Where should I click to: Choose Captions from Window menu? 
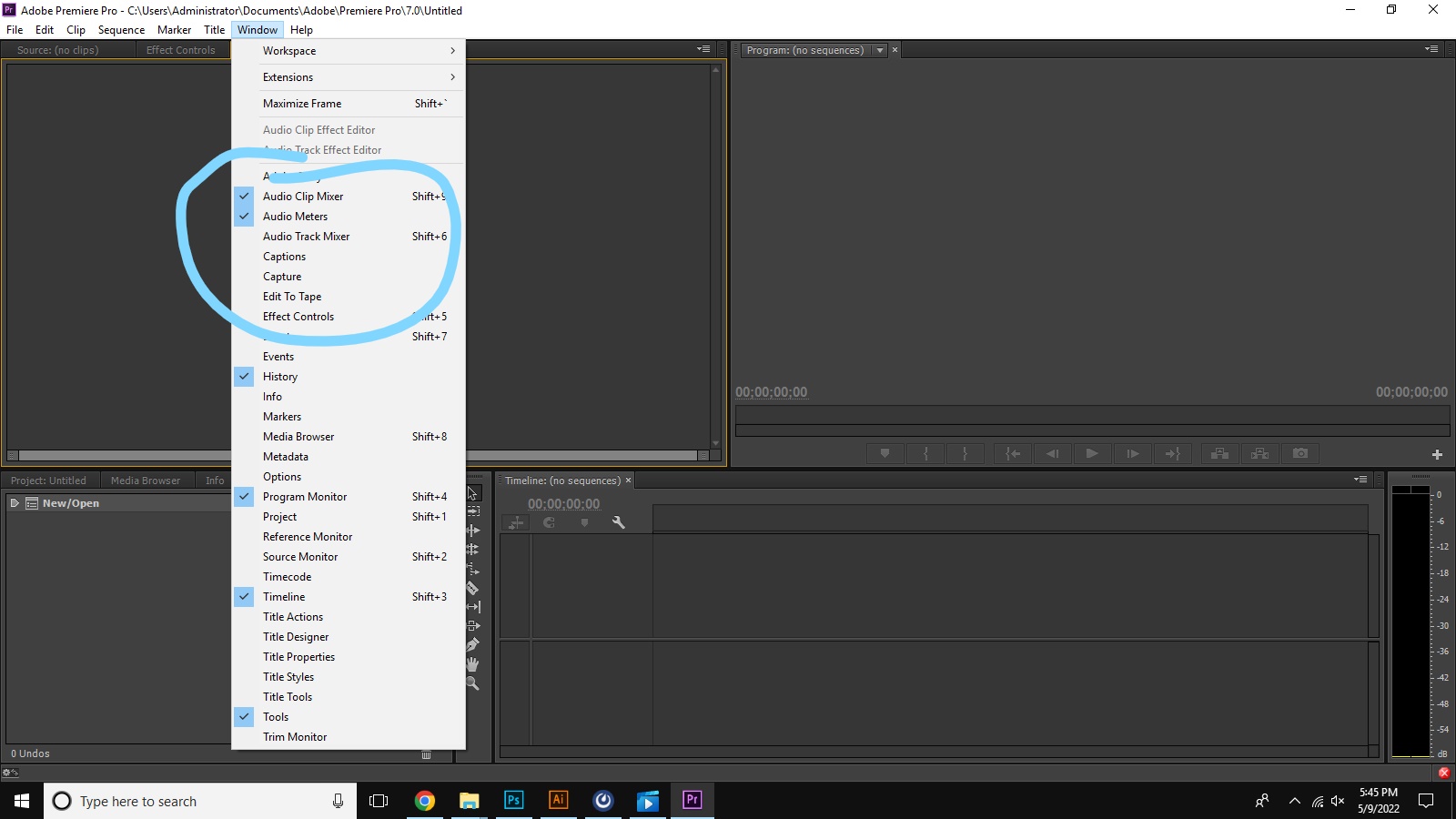click(349, 257)
